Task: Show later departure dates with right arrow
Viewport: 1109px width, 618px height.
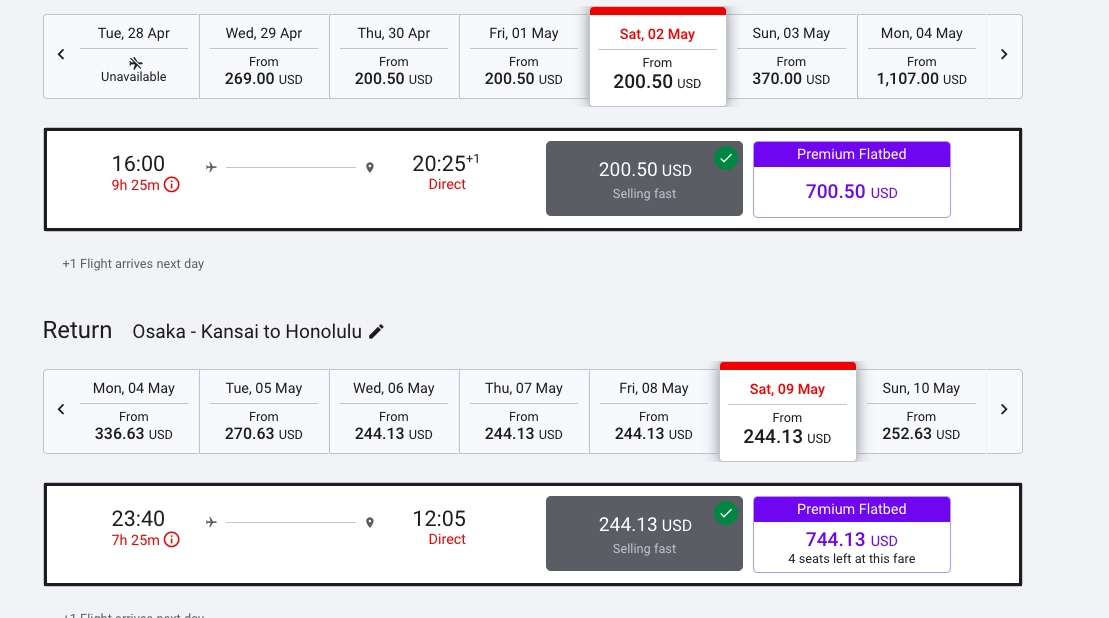Action: (1004, 54)
